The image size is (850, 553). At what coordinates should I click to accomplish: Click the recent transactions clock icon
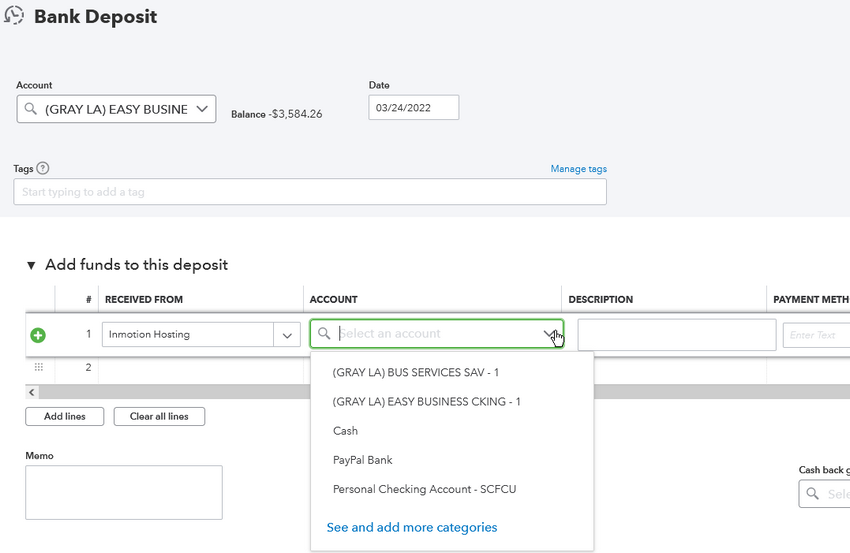(14, 16)
